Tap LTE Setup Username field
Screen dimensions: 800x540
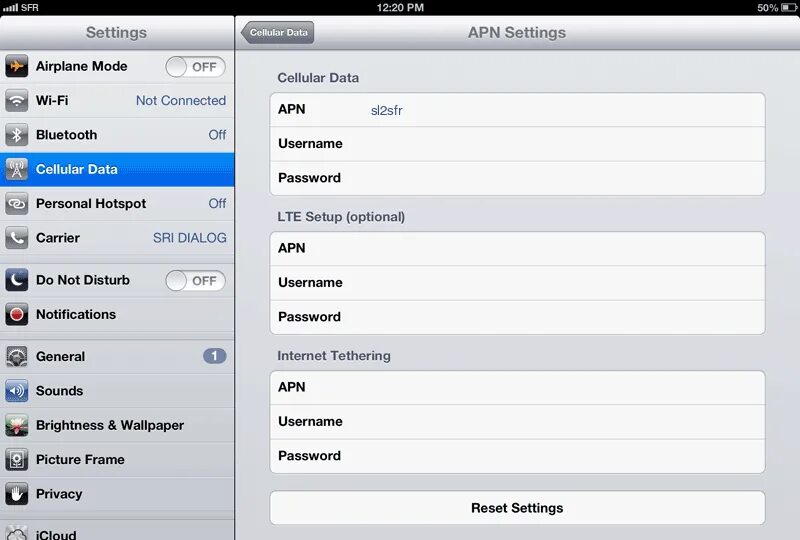[x=517, y=283]
